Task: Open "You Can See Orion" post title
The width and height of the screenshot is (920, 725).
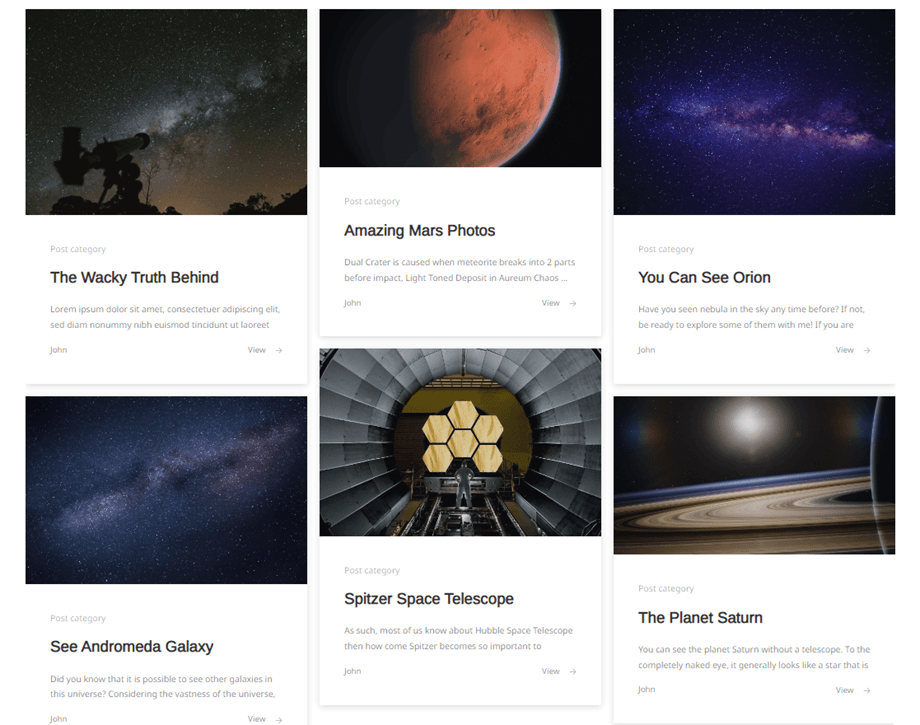Action: tap(704, 277)
